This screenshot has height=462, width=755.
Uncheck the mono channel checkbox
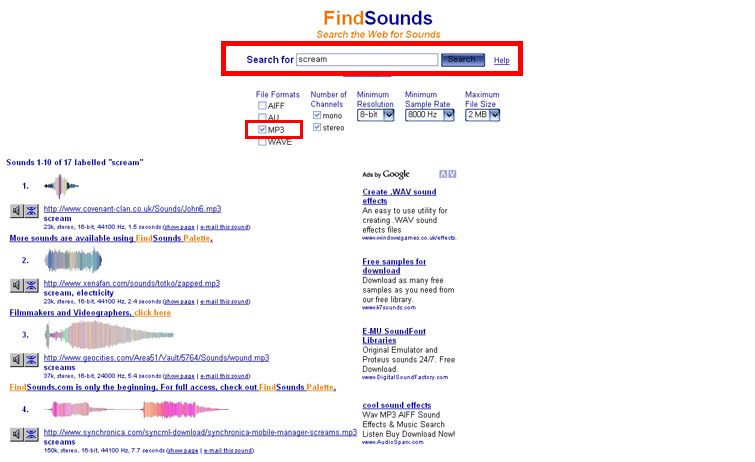pos(317,115)
